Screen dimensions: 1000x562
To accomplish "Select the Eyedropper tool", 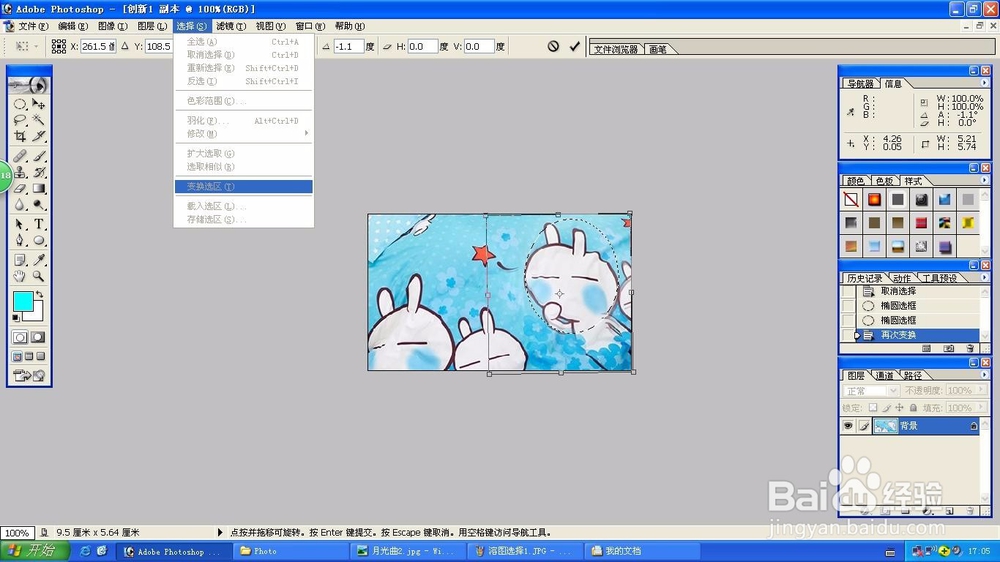I will 39,260.
